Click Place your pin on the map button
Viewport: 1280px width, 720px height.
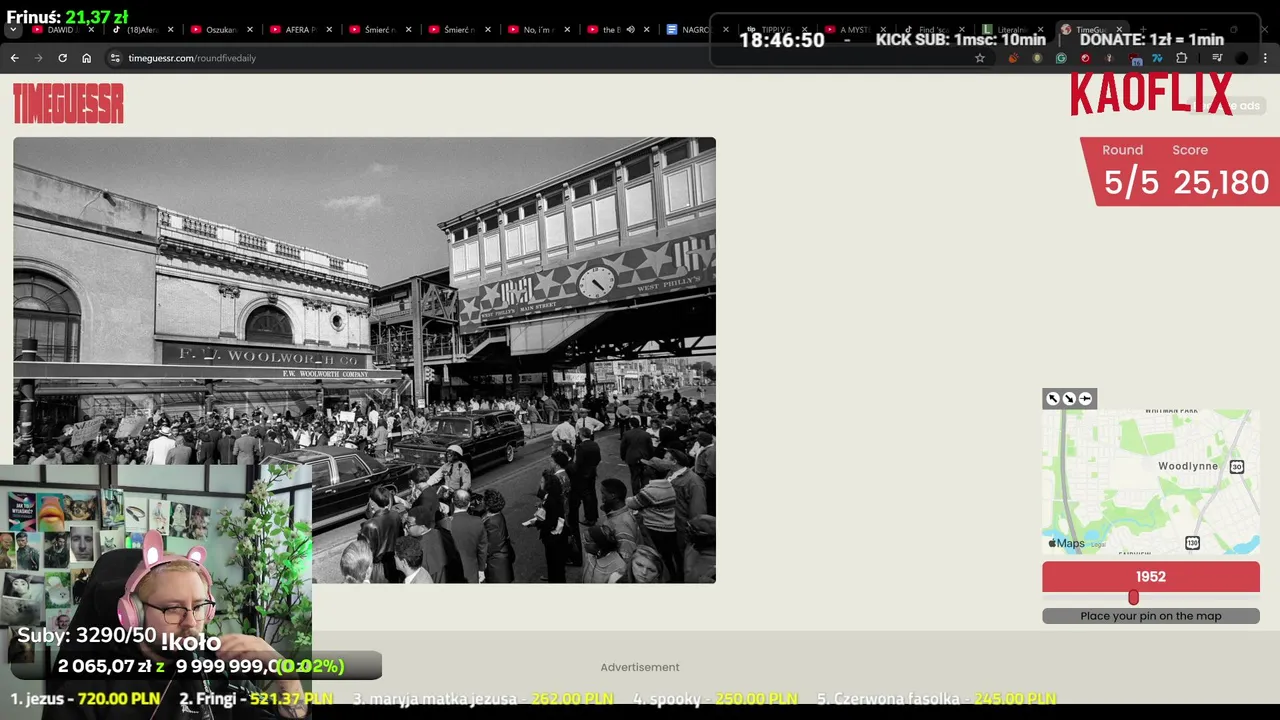click(1151, 616)
